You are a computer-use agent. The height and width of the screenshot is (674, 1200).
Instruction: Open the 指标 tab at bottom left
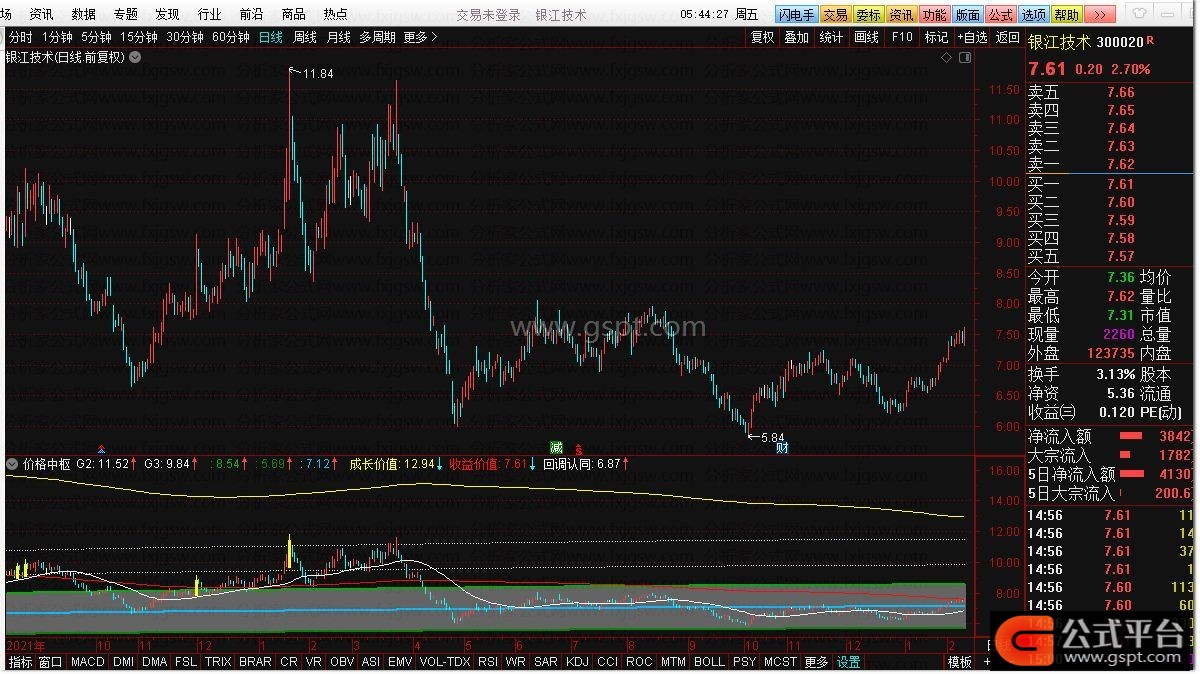point(20,662)
